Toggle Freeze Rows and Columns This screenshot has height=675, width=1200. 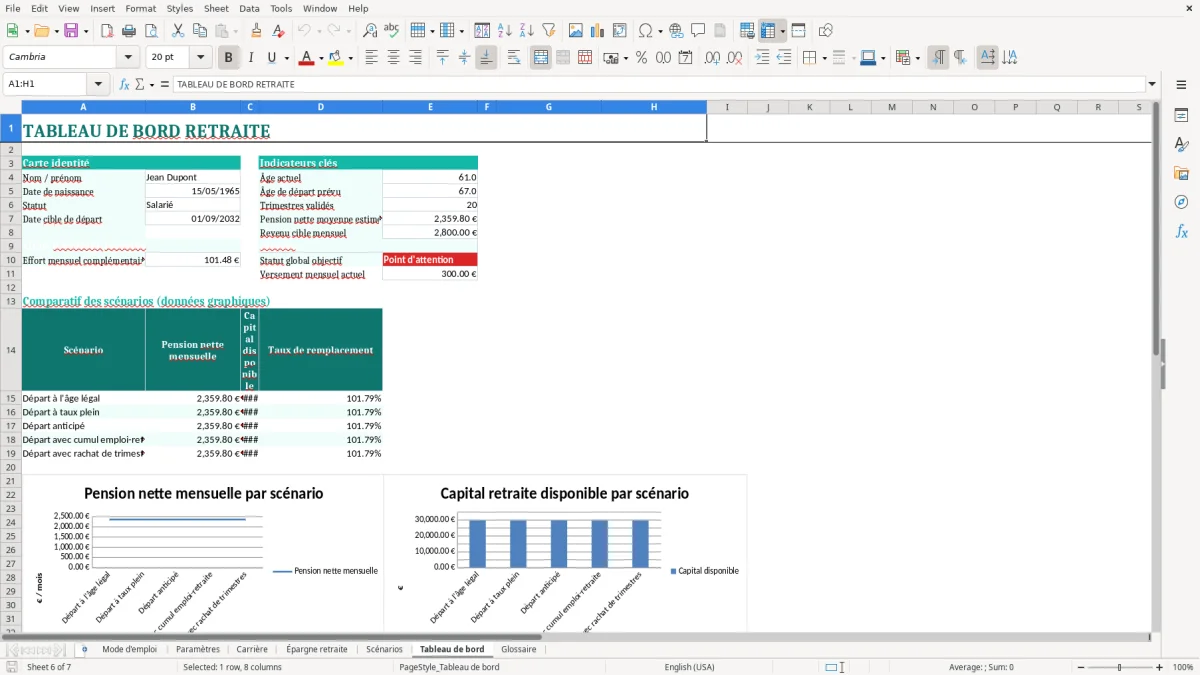767,31
